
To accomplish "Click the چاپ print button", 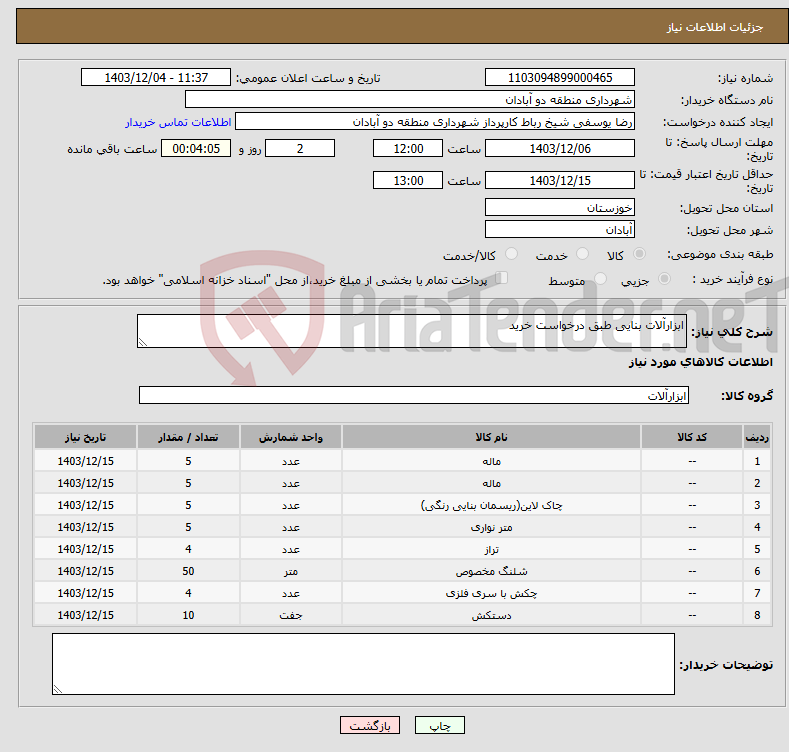I will [440, 725].
